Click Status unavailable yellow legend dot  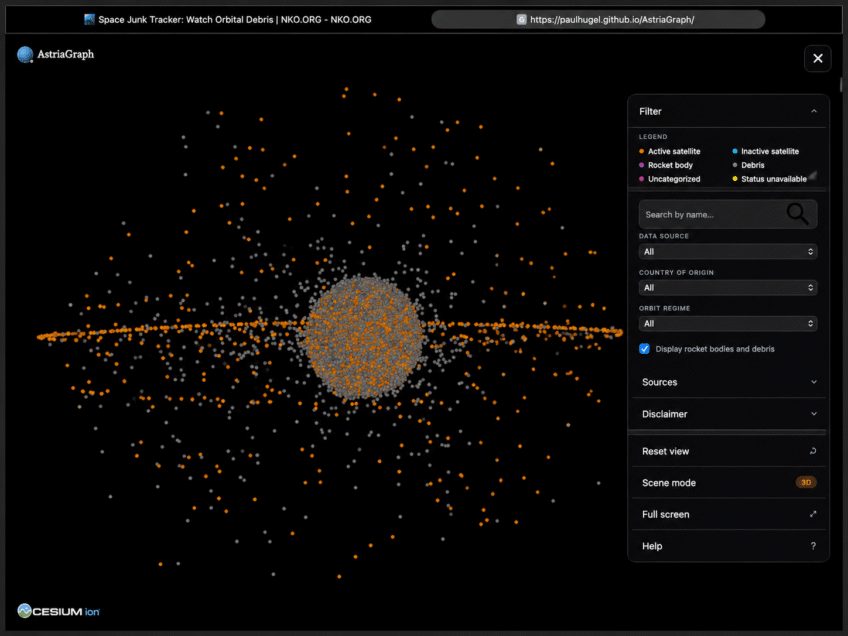click(x=734, y=179)
